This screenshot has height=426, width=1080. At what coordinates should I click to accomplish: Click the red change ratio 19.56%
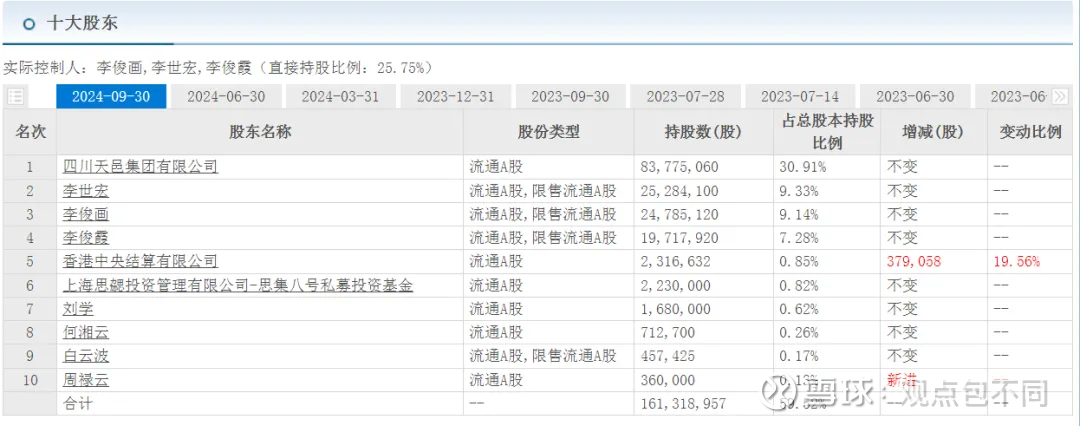coord(1017,262)
